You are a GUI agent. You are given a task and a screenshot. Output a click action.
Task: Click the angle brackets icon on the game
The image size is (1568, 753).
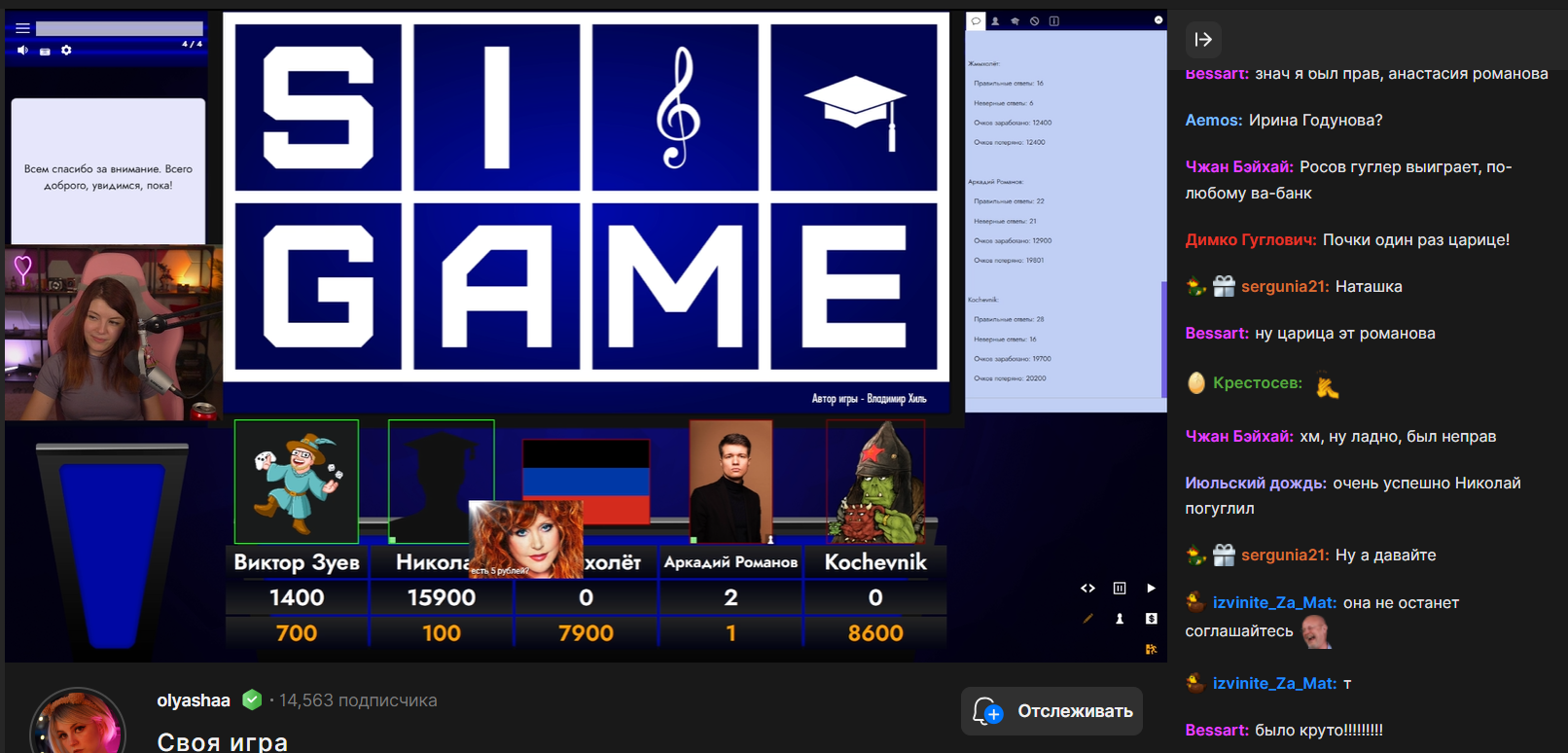1087,588
